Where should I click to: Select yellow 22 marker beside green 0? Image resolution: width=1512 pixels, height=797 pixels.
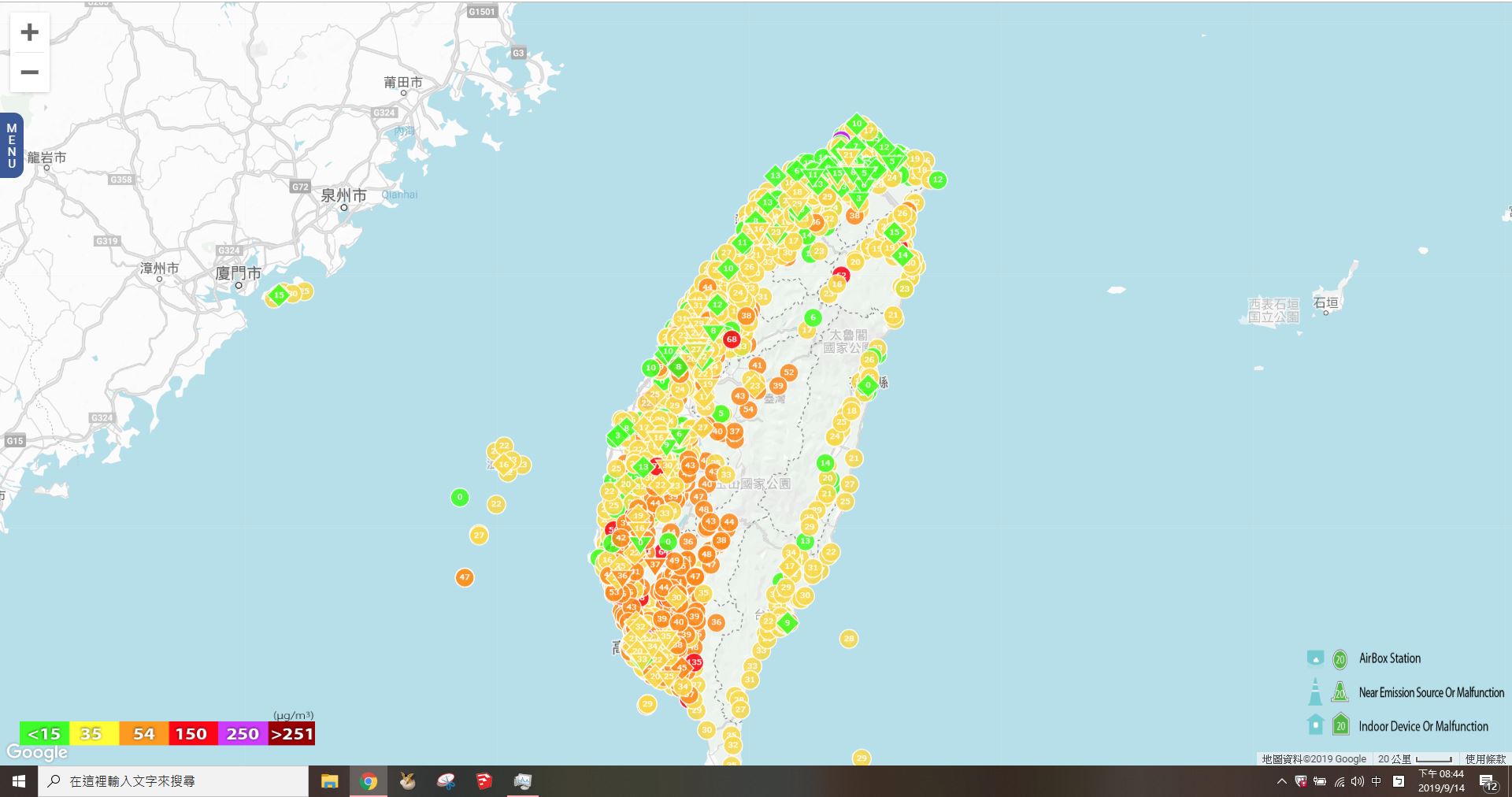pos(496,504)
